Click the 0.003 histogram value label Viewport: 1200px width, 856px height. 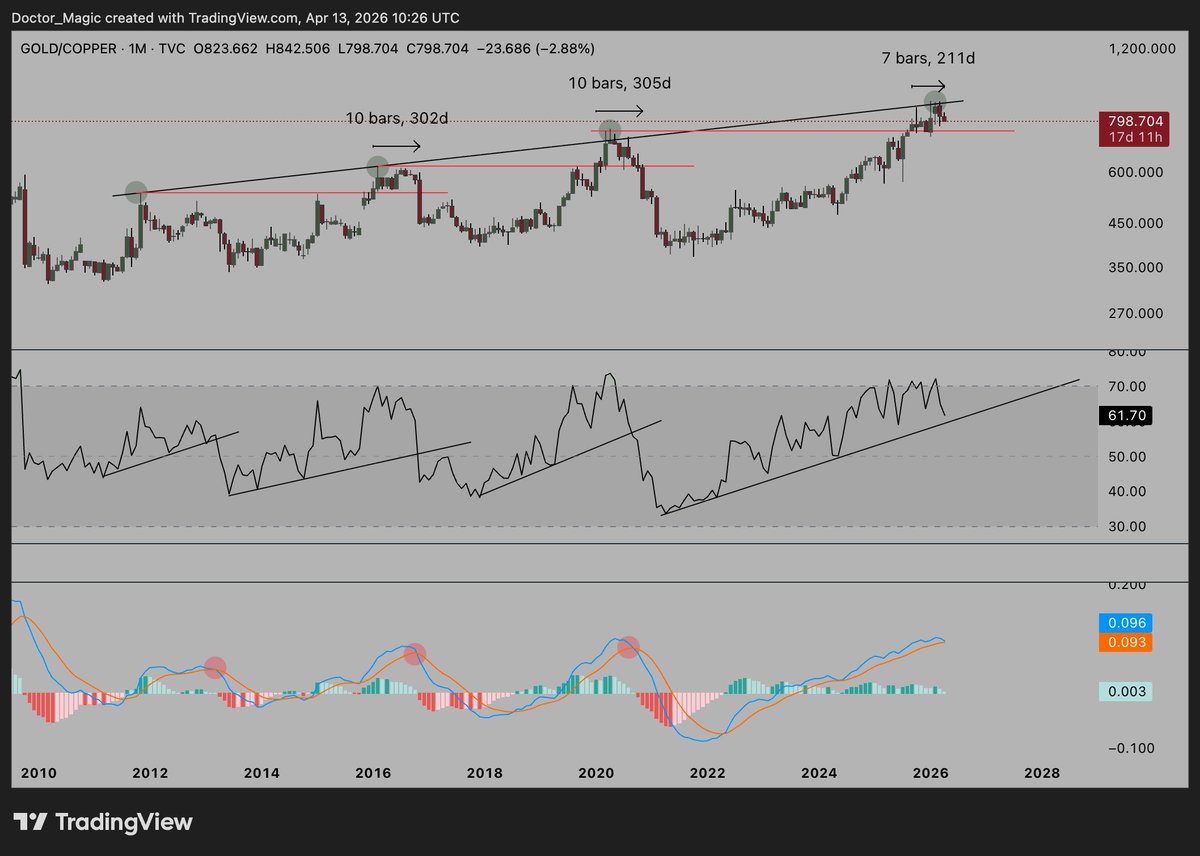coord(1125,691)
